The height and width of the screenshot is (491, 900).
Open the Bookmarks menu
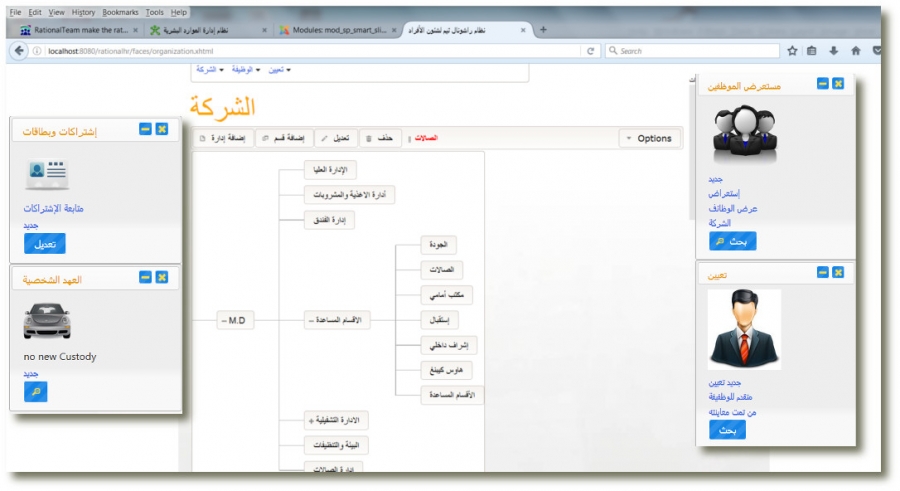(120, 12)
